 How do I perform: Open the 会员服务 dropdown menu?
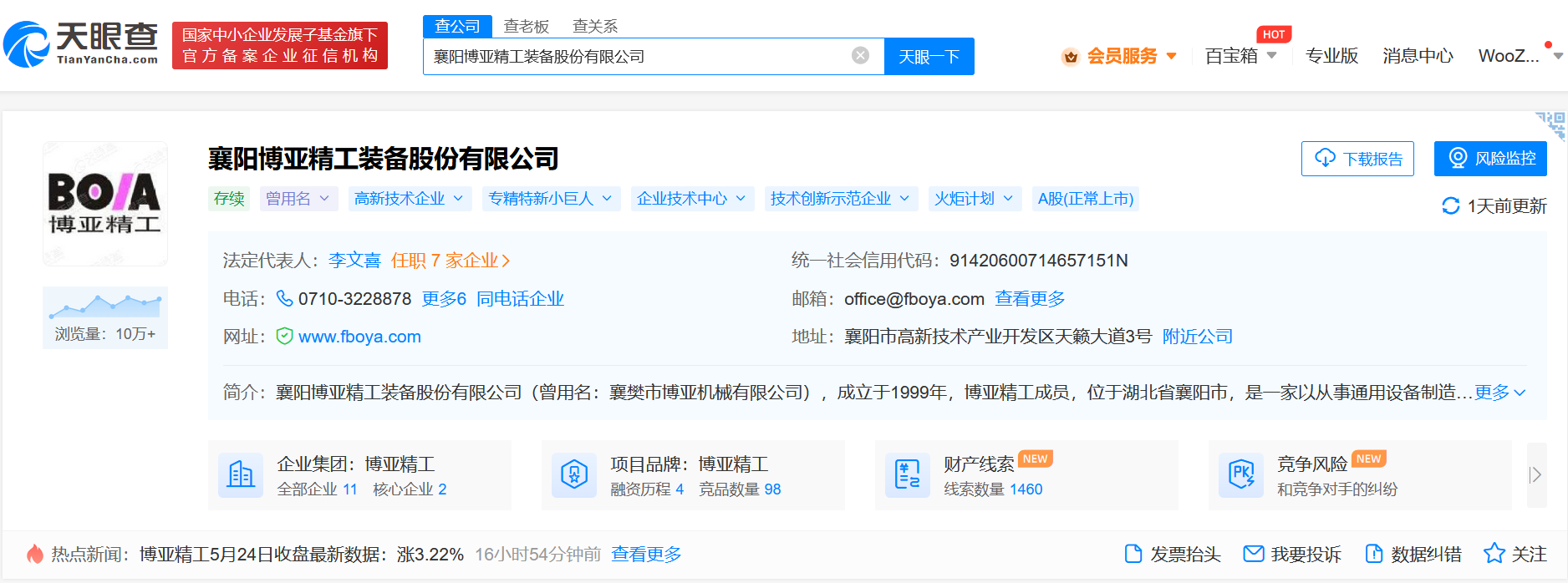(x=1120, y=56)
